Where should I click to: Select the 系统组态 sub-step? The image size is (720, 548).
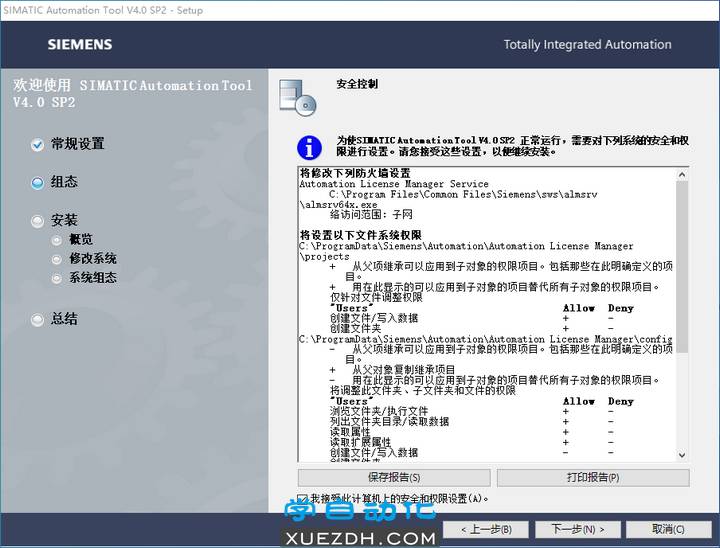click(x=93, y=277)
